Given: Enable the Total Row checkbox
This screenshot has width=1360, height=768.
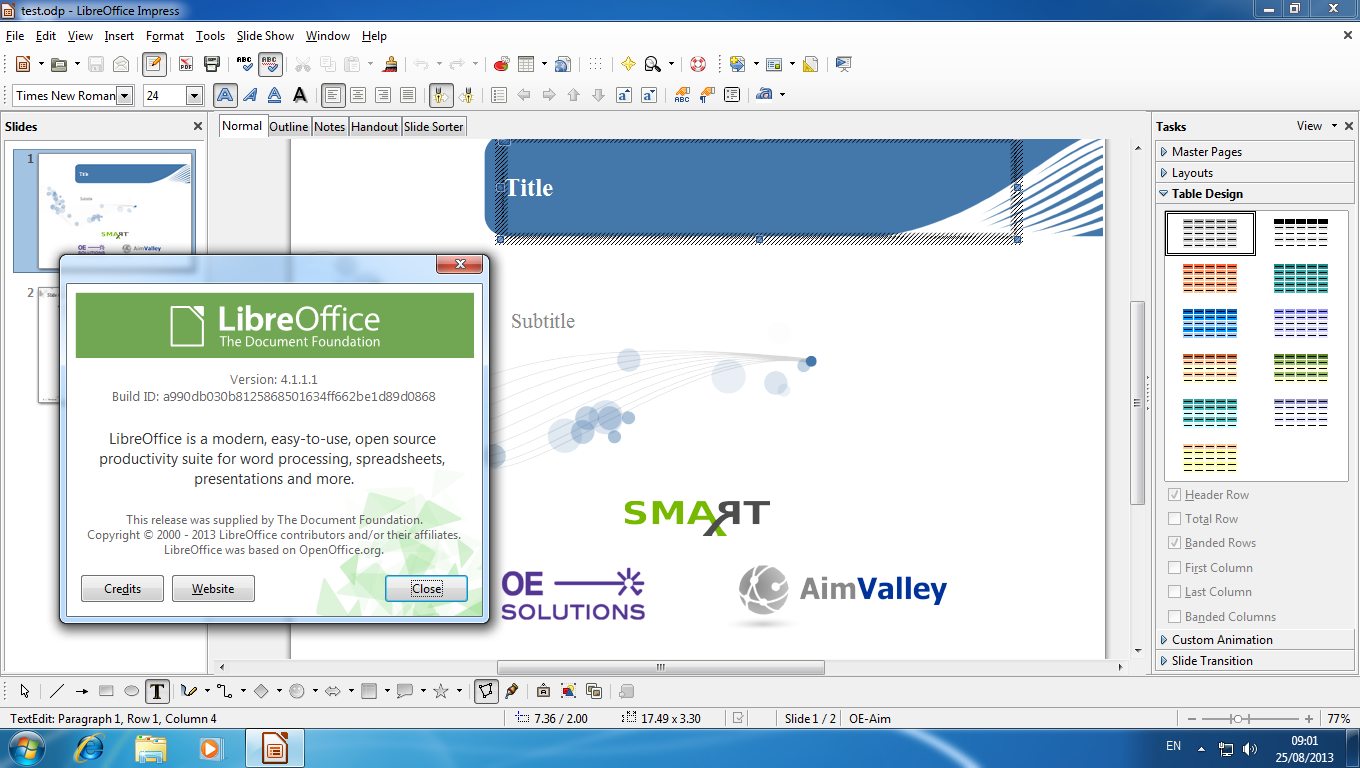Looking at the screenshot, I should pyautogui.click(x=1174, y=519).
